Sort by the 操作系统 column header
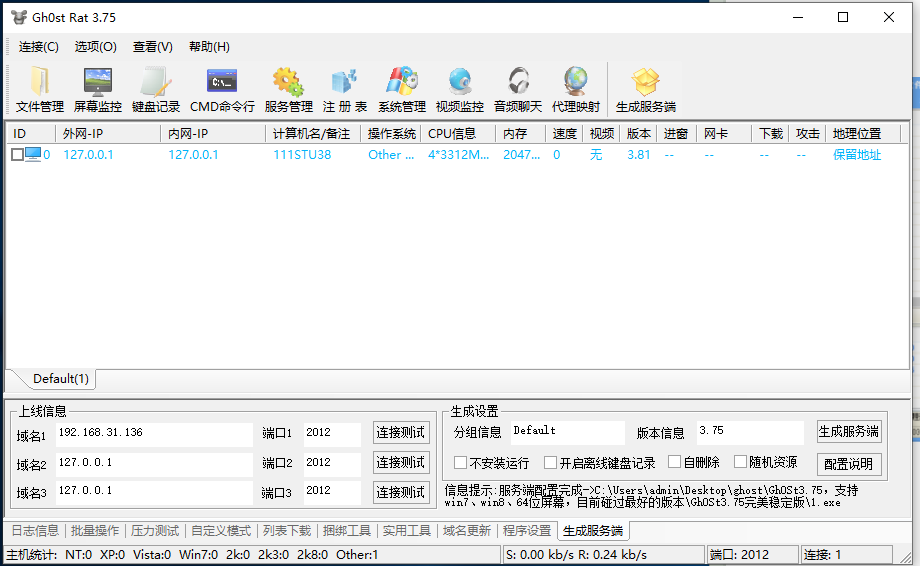Image resolution: width=920 pixels, height=566 pixels. tap(391, 134)
